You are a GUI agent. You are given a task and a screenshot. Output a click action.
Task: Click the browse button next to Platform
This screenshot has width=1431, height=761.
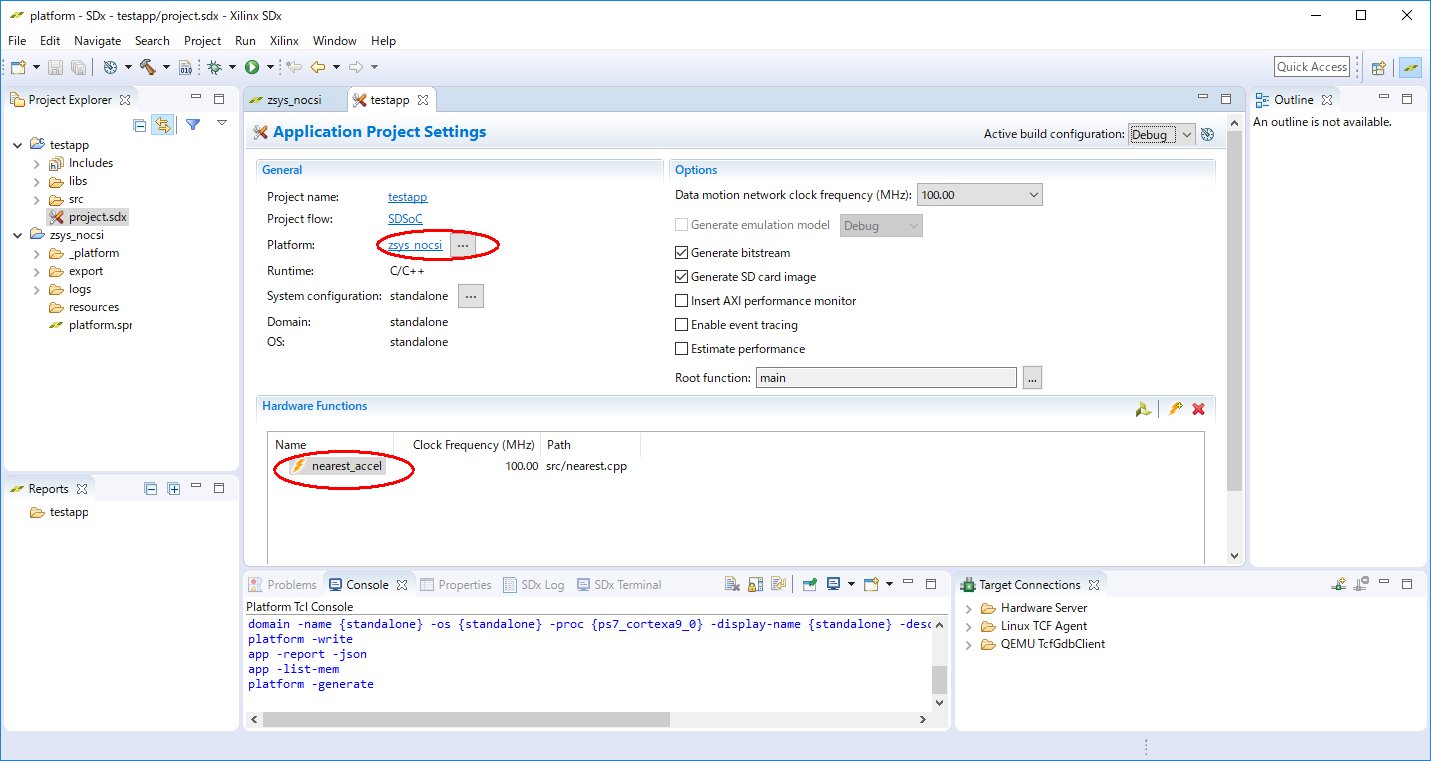click(x=462, y=245)
